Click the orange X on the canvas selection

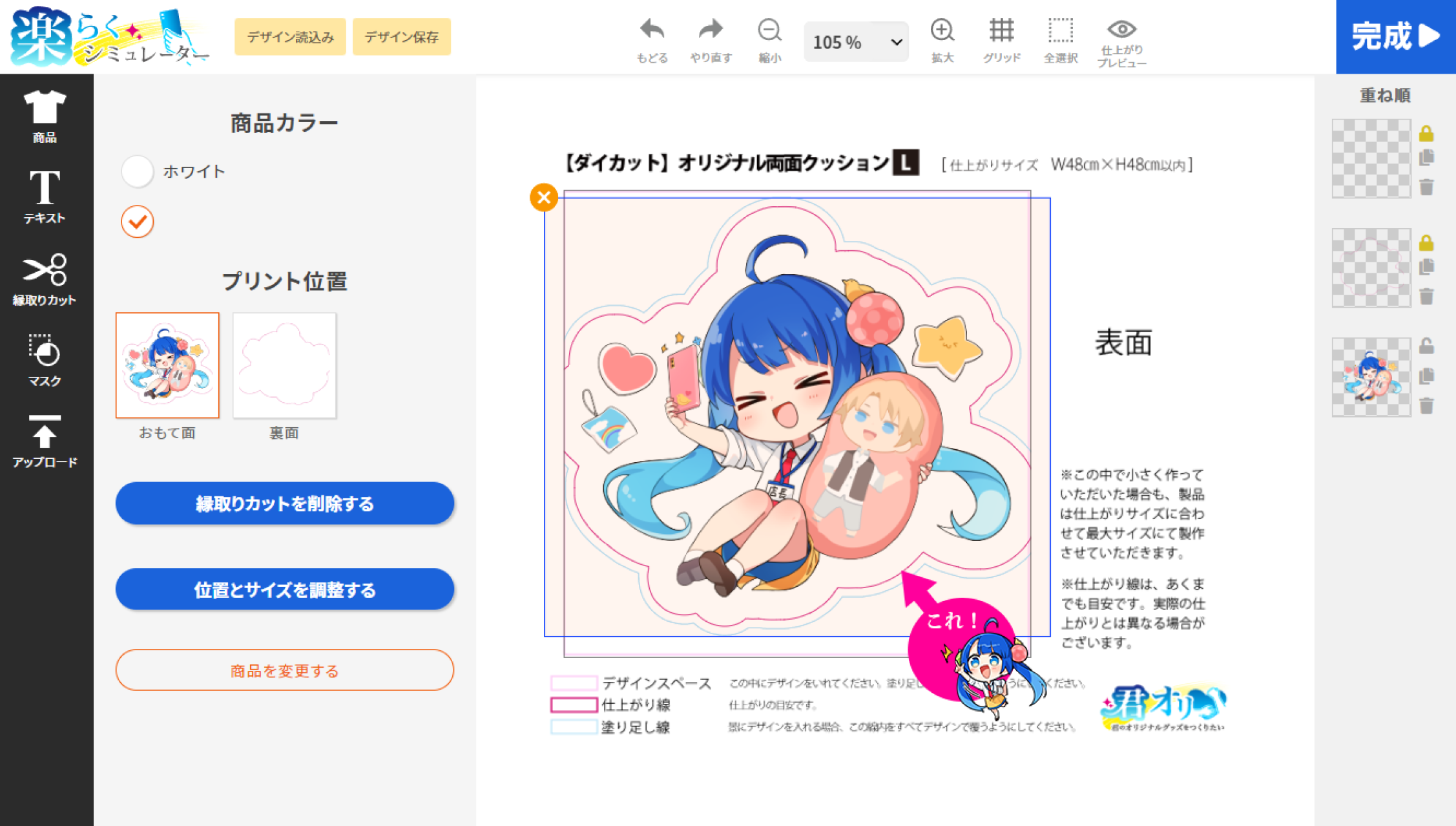544,197
